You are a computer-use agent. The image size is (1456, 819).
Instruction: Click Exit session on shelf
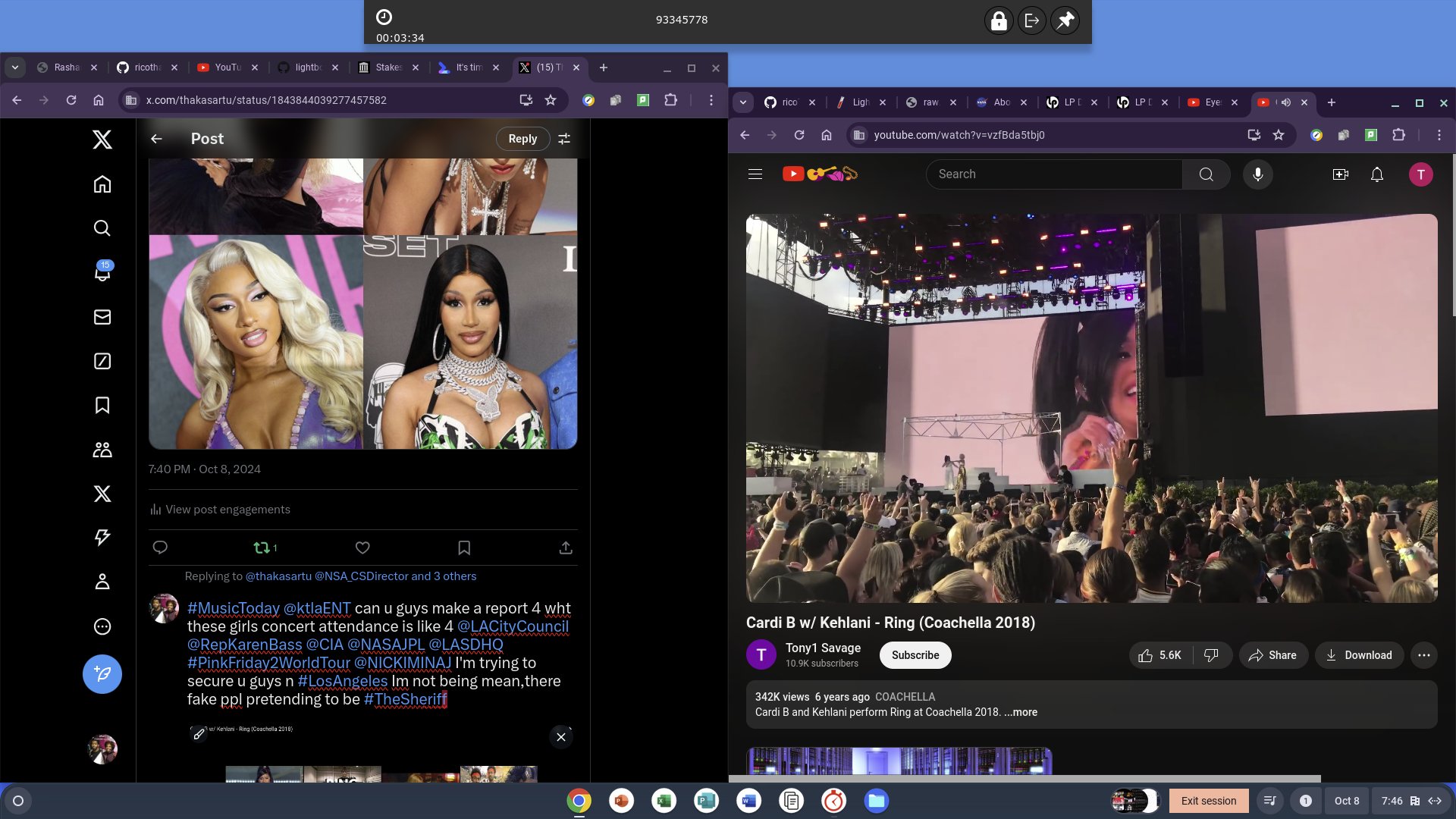[1209, 801]
